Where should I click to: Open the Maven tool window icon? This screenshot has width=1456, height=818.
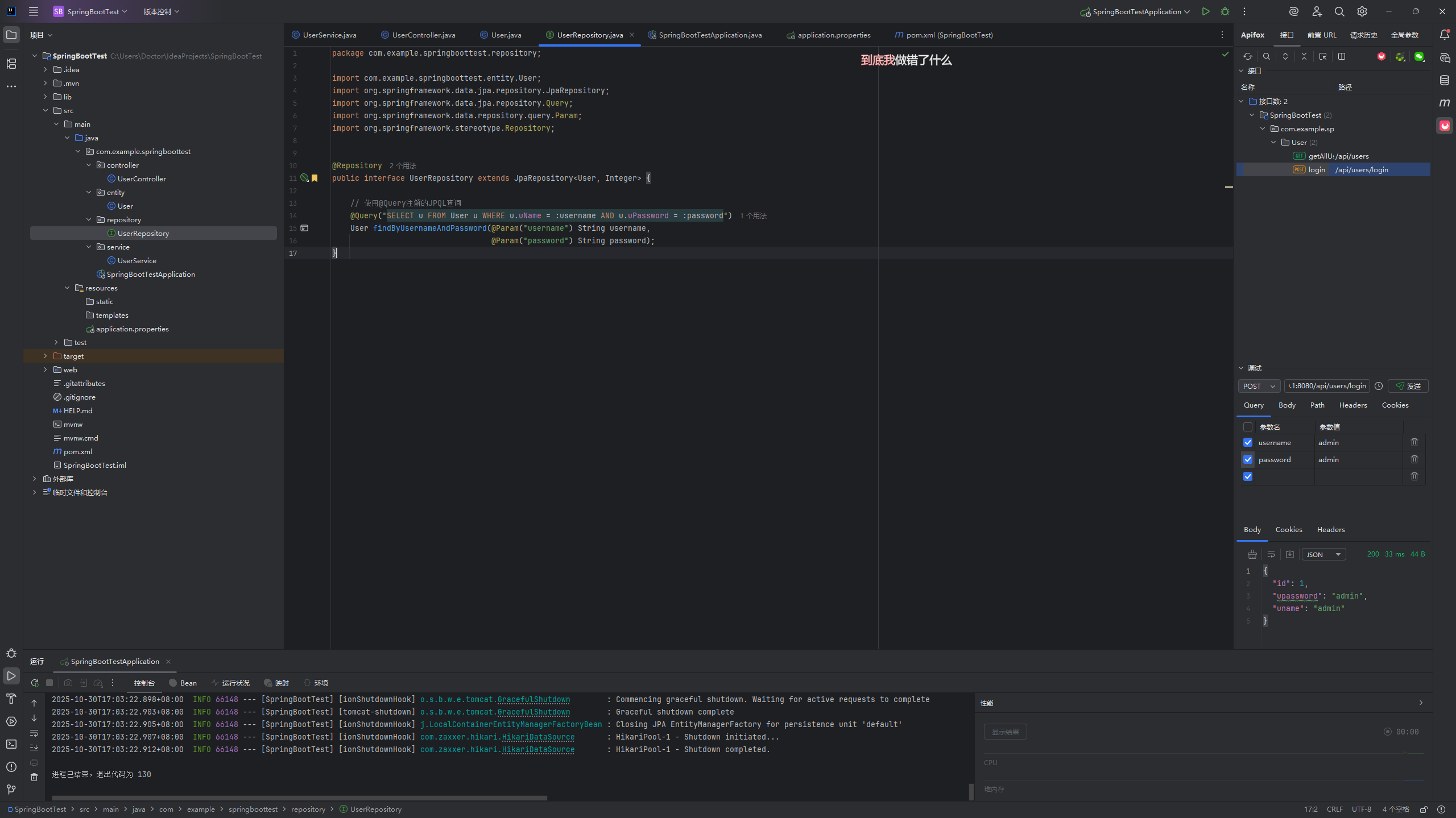pyautogui.click(x=1445, y=103)
